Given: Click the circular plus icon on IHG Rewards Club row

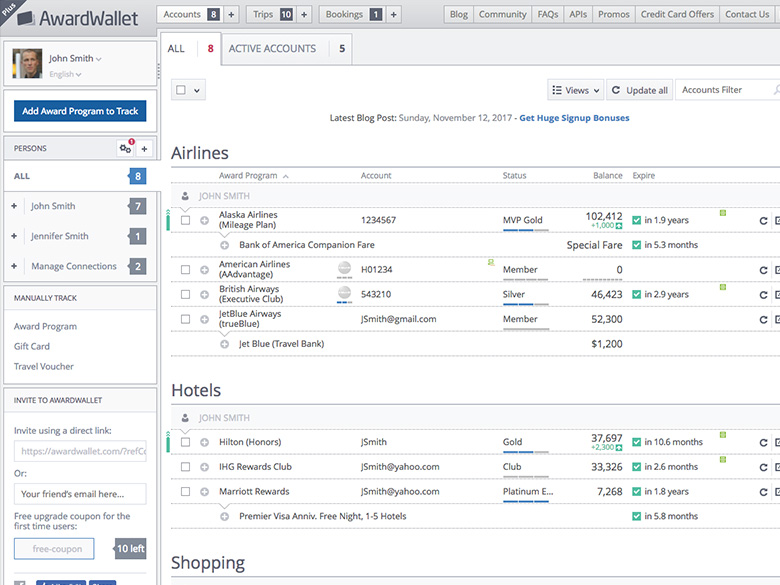Looking at the screenshot, I should pyautogui.click(x=204, y=467).
